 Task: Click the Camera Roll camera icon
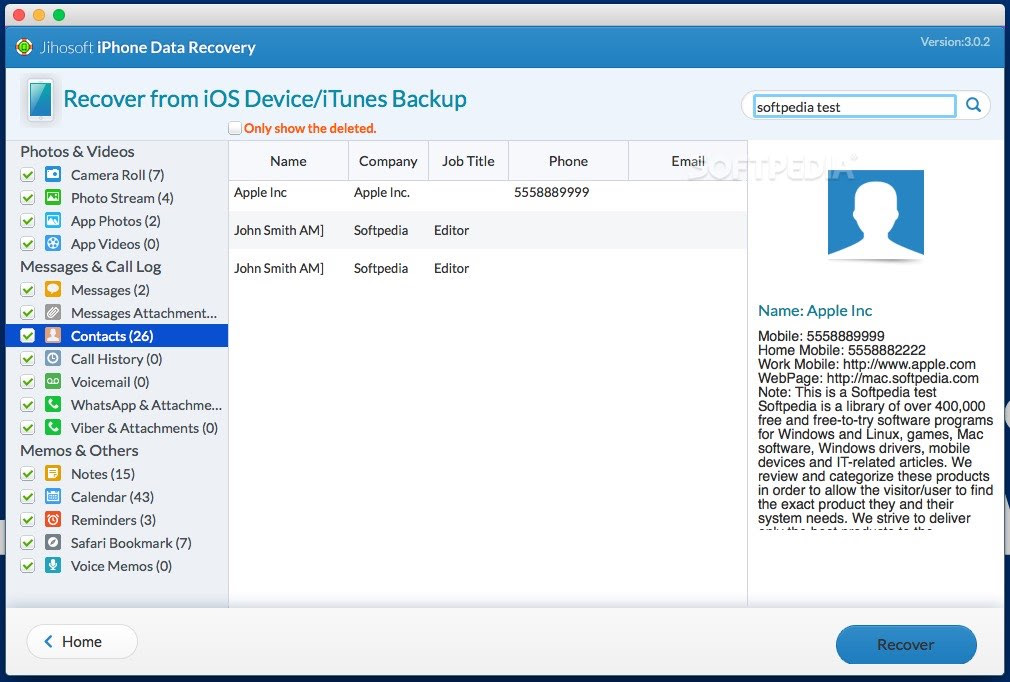(53, 175)
